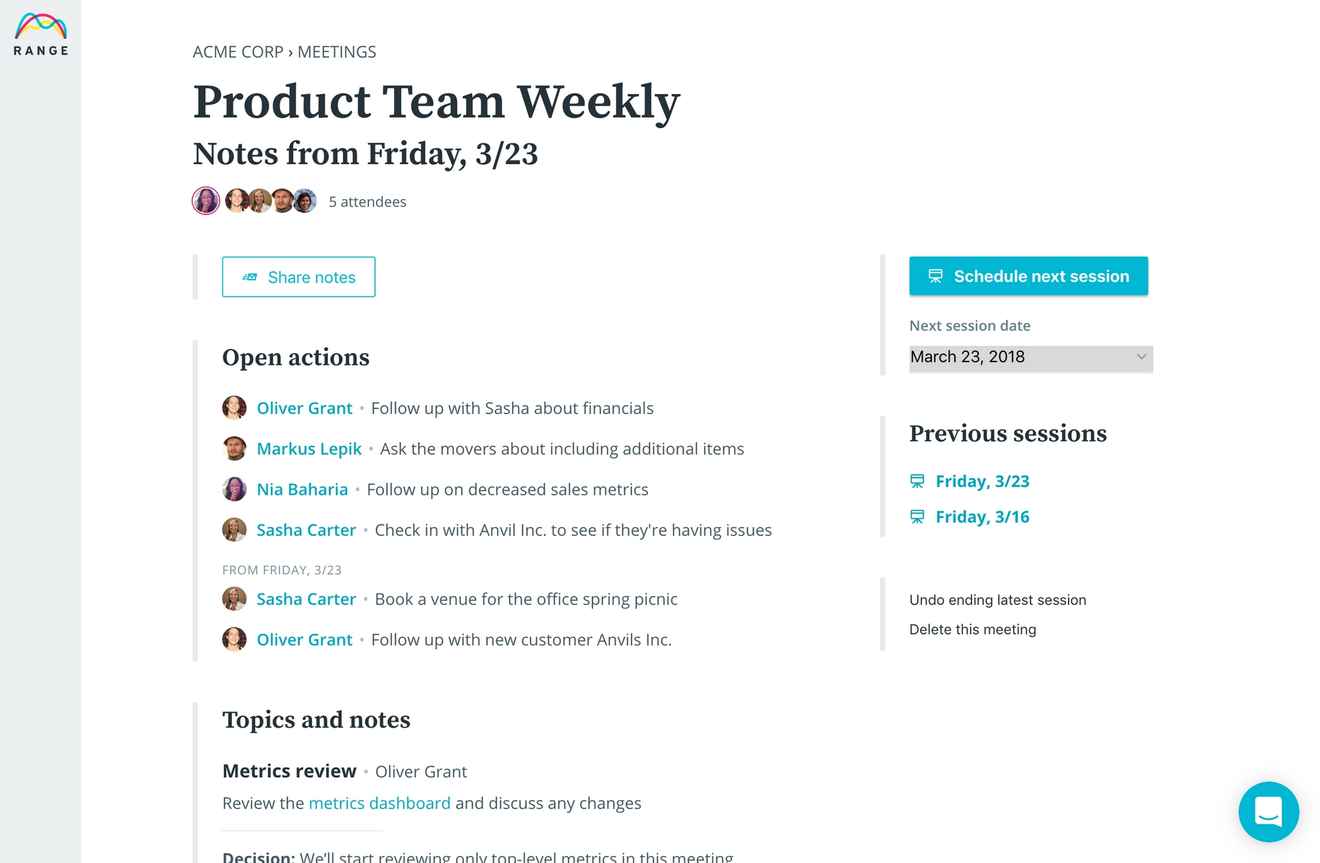Open the chat support bubble

tap(1268, 811)
